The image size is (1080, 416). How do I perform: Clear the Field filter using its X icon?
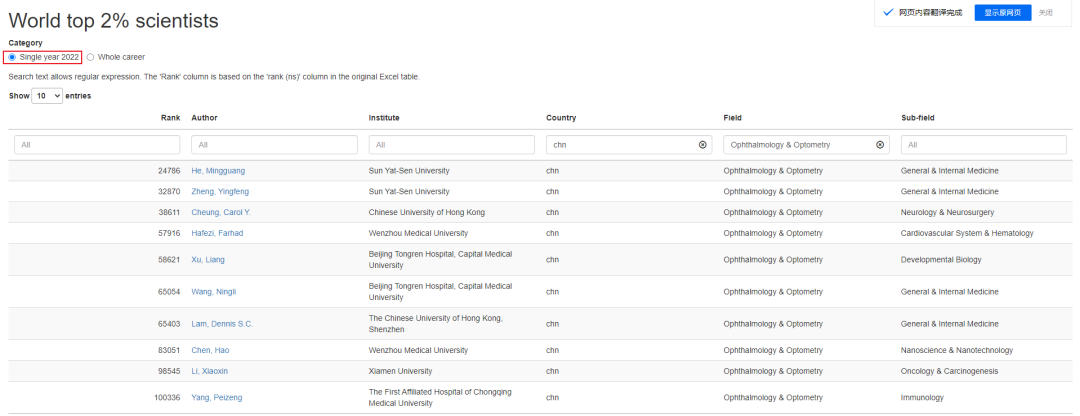[880, 145]
